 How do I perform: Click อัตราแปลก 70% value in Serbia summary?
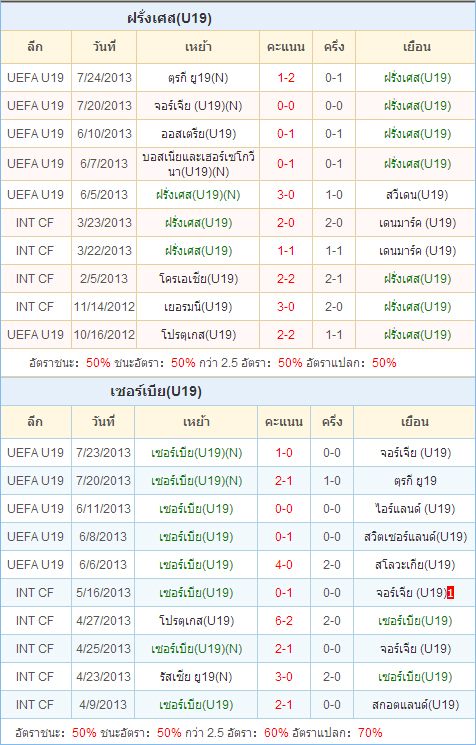pos(371,733)
